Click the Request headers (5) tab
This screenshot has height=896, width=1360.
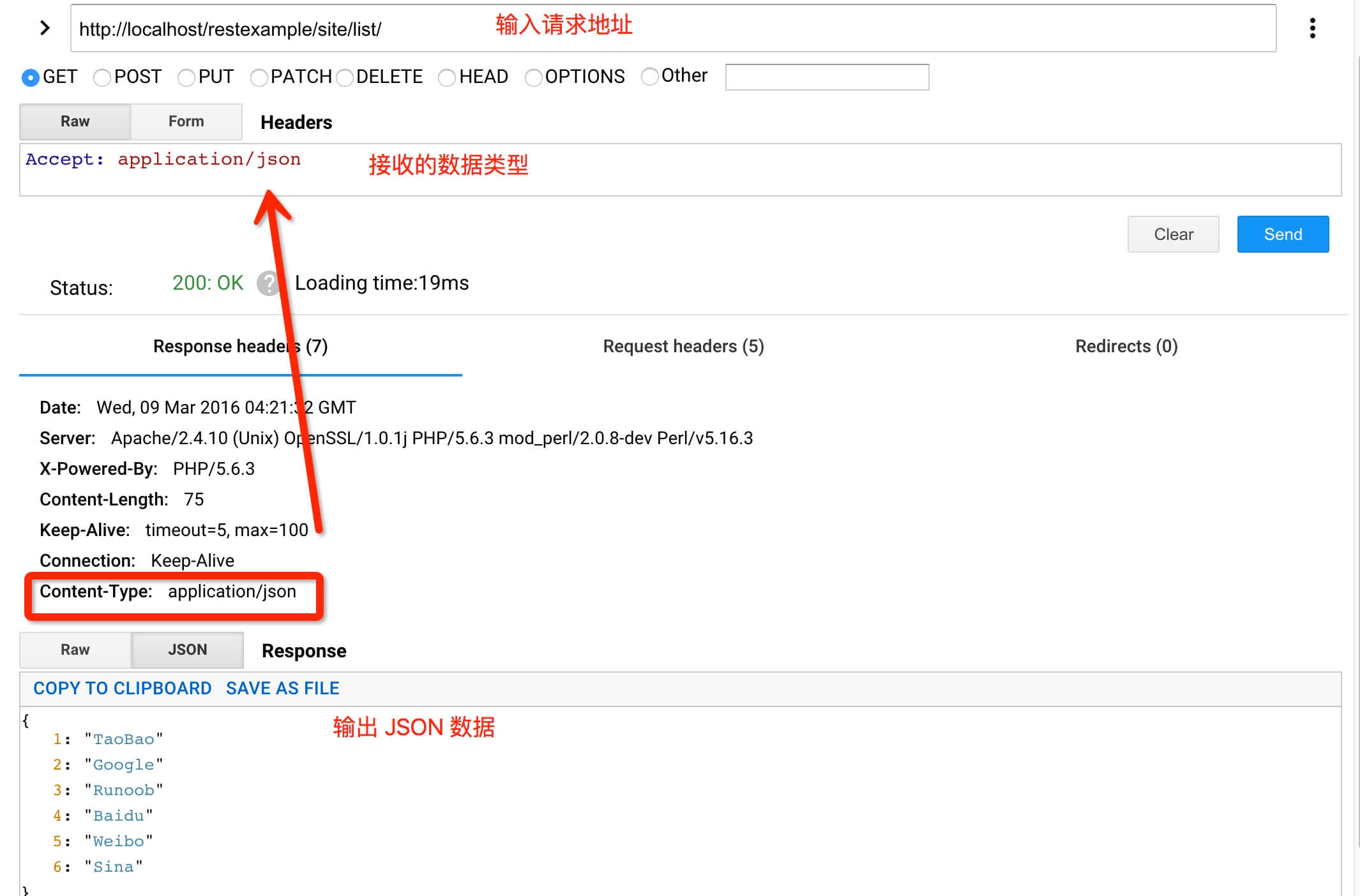pos(683,346)
